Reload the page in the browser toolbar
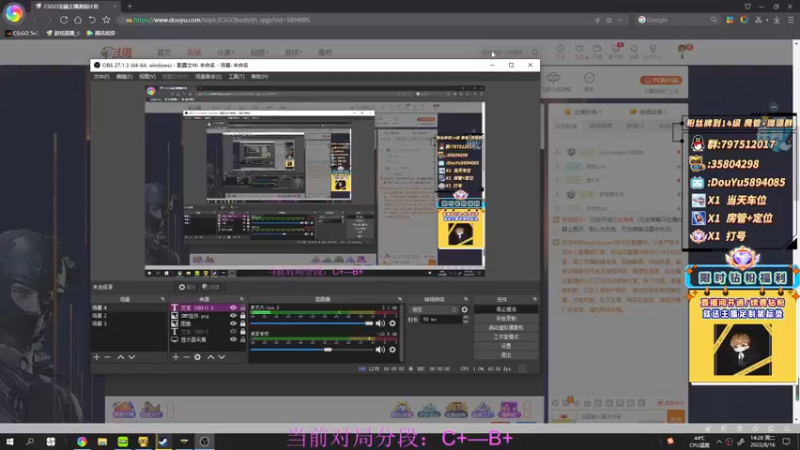The width and height of the screenshot is (800, 450). click(64, 20)
